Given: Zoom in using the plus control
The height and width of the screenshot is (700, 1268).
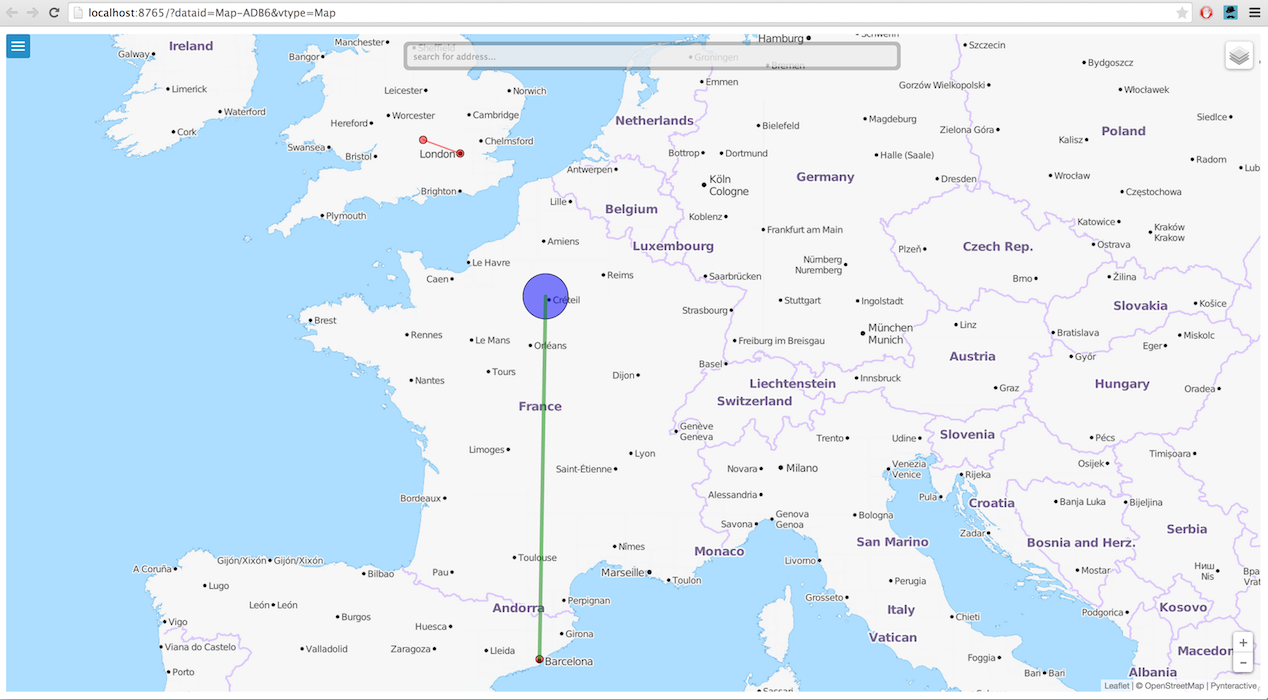Looking at the screenshot, I should [x=1243, y=643].
